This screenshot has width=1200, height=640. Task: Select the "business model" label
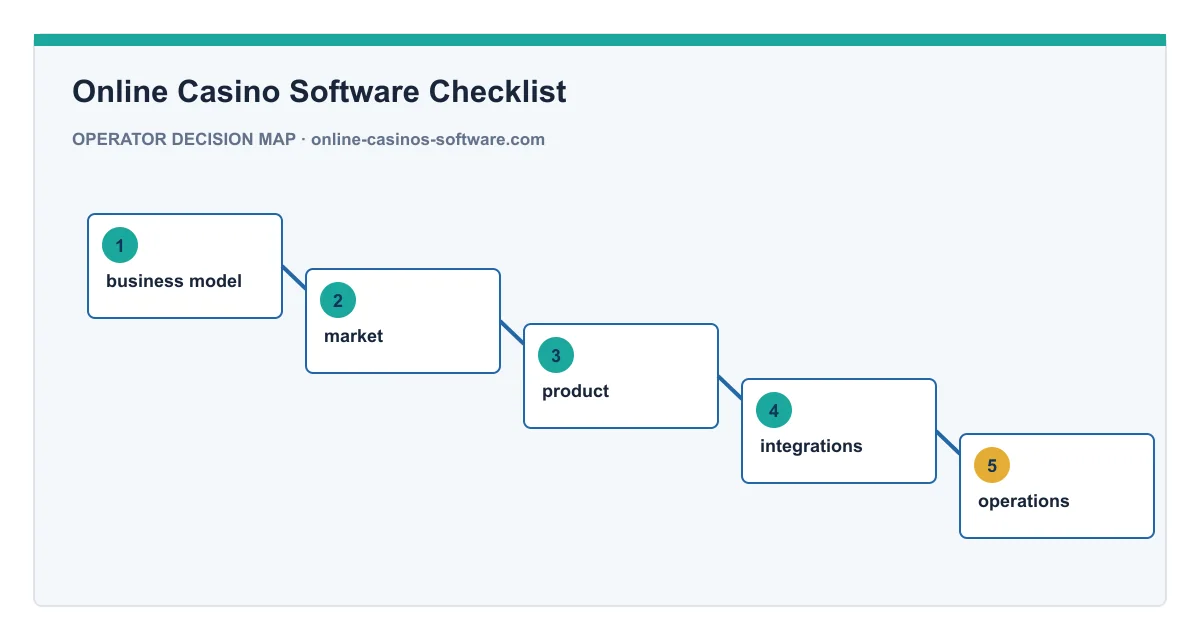pyautogui.click(x=174, y=281)
